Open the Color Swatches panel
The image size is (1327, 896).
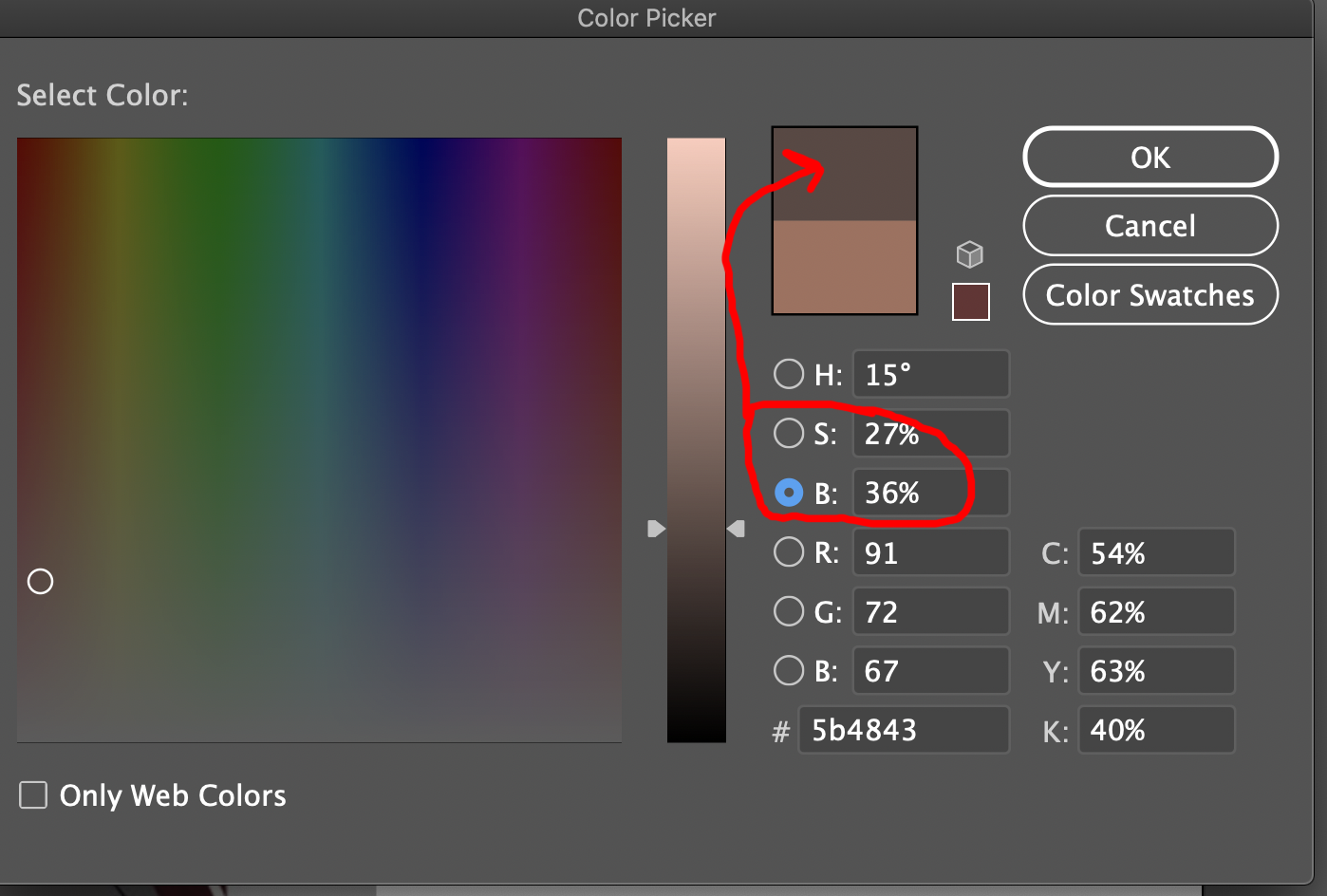tap(1149, 295)
